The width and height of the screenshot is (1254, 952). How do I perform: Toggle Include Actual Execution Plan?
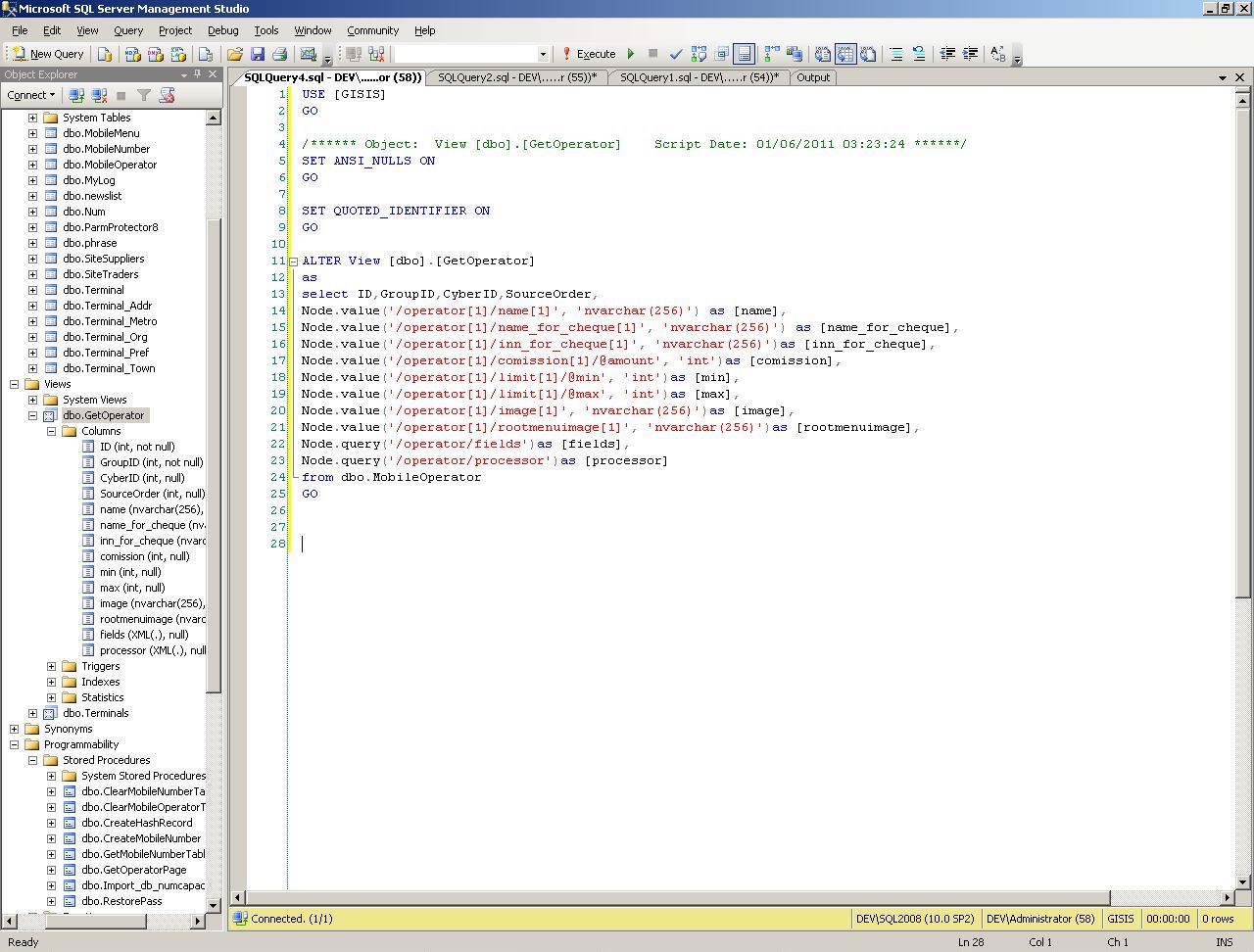point(772,54)
